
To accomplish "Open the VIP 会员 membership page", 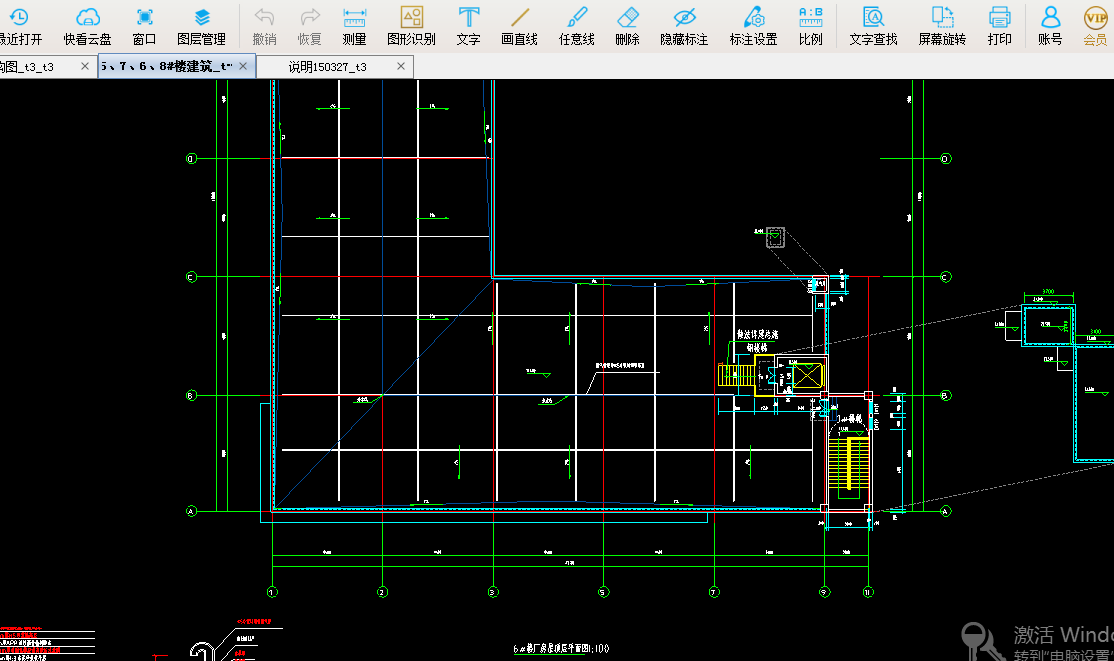I will pyautogui.click(x=1096, y=26).
